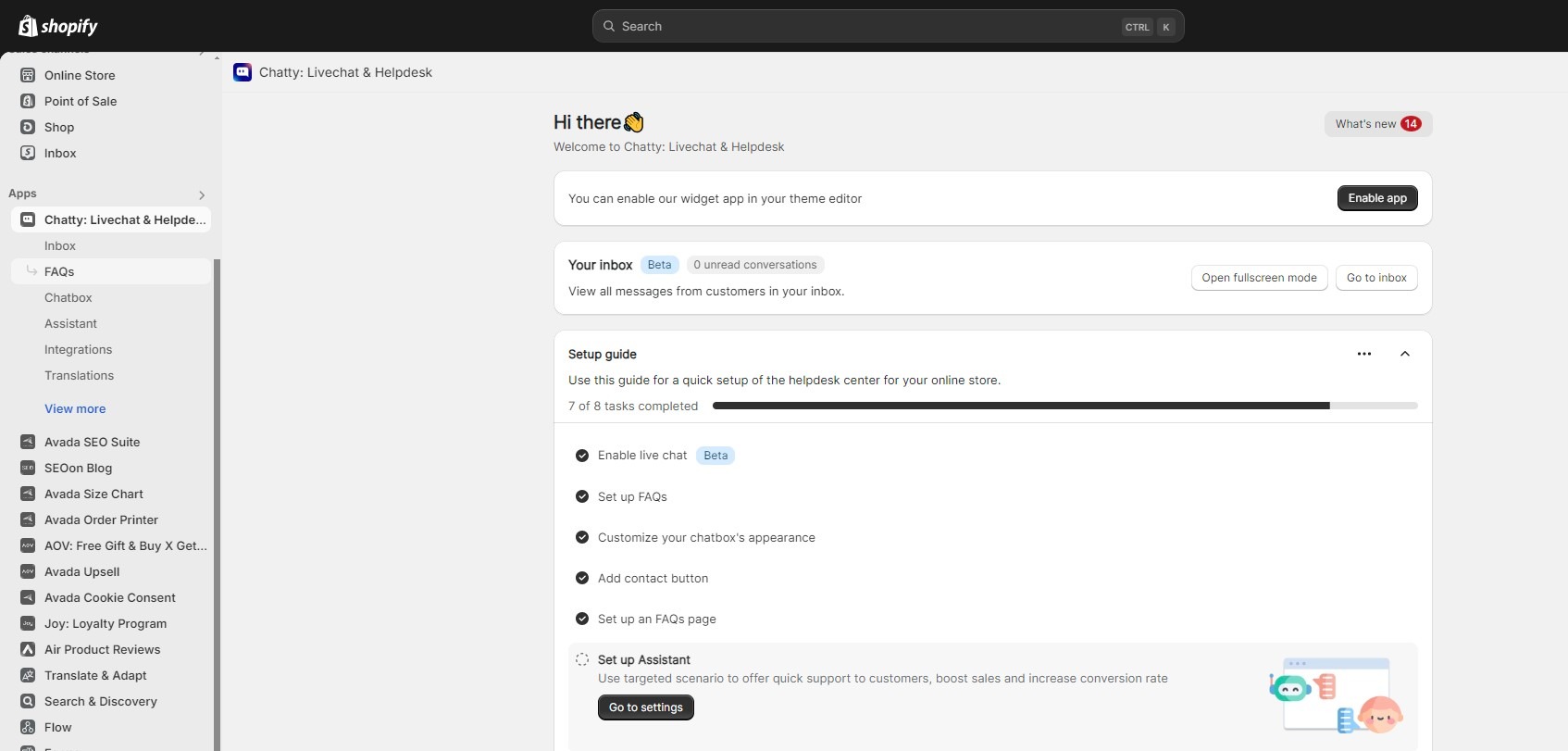Click the View more link
Screen dimensions: 1568x751
click(x=75, y=408)
